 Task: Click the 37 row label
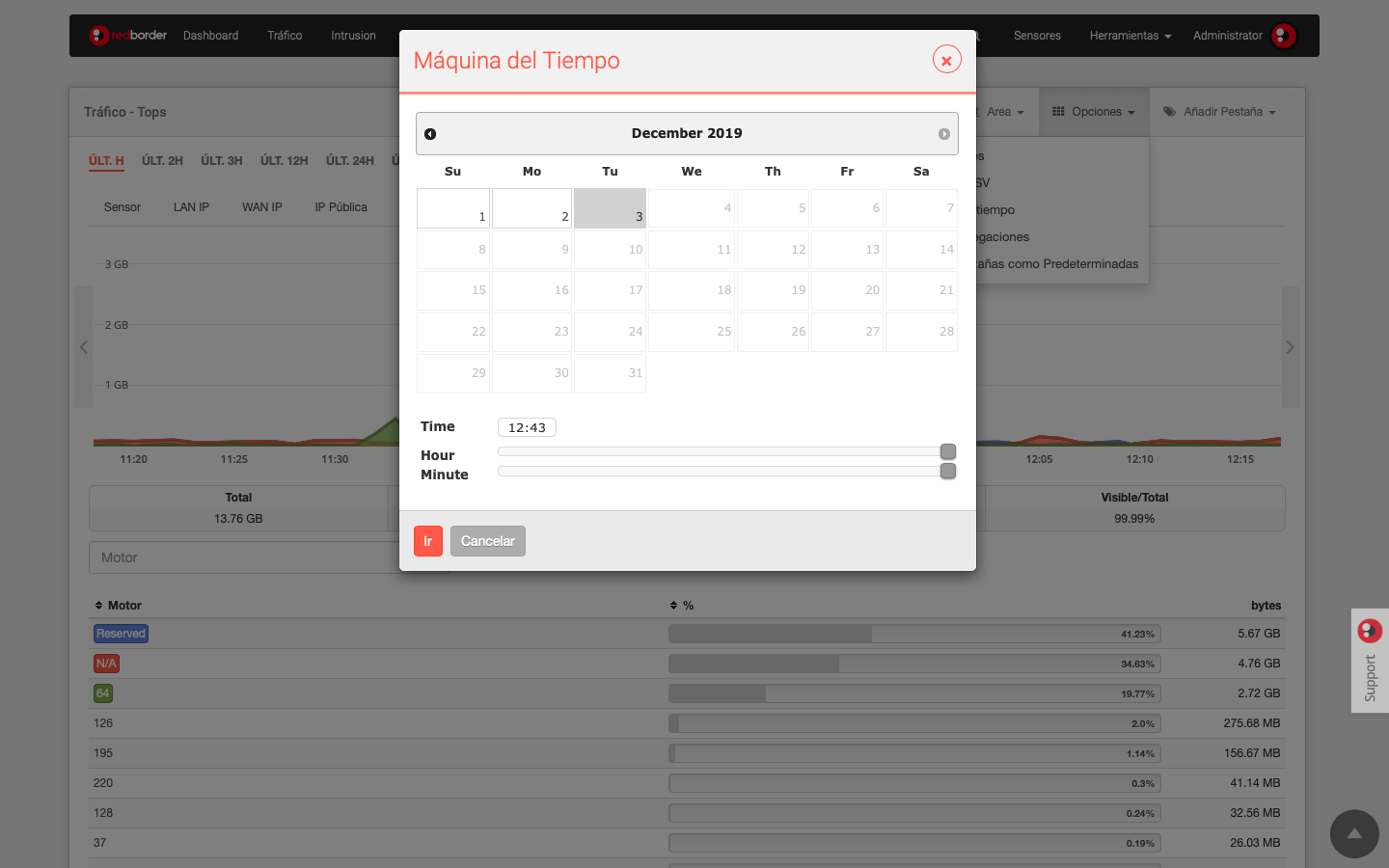(100, 843)
